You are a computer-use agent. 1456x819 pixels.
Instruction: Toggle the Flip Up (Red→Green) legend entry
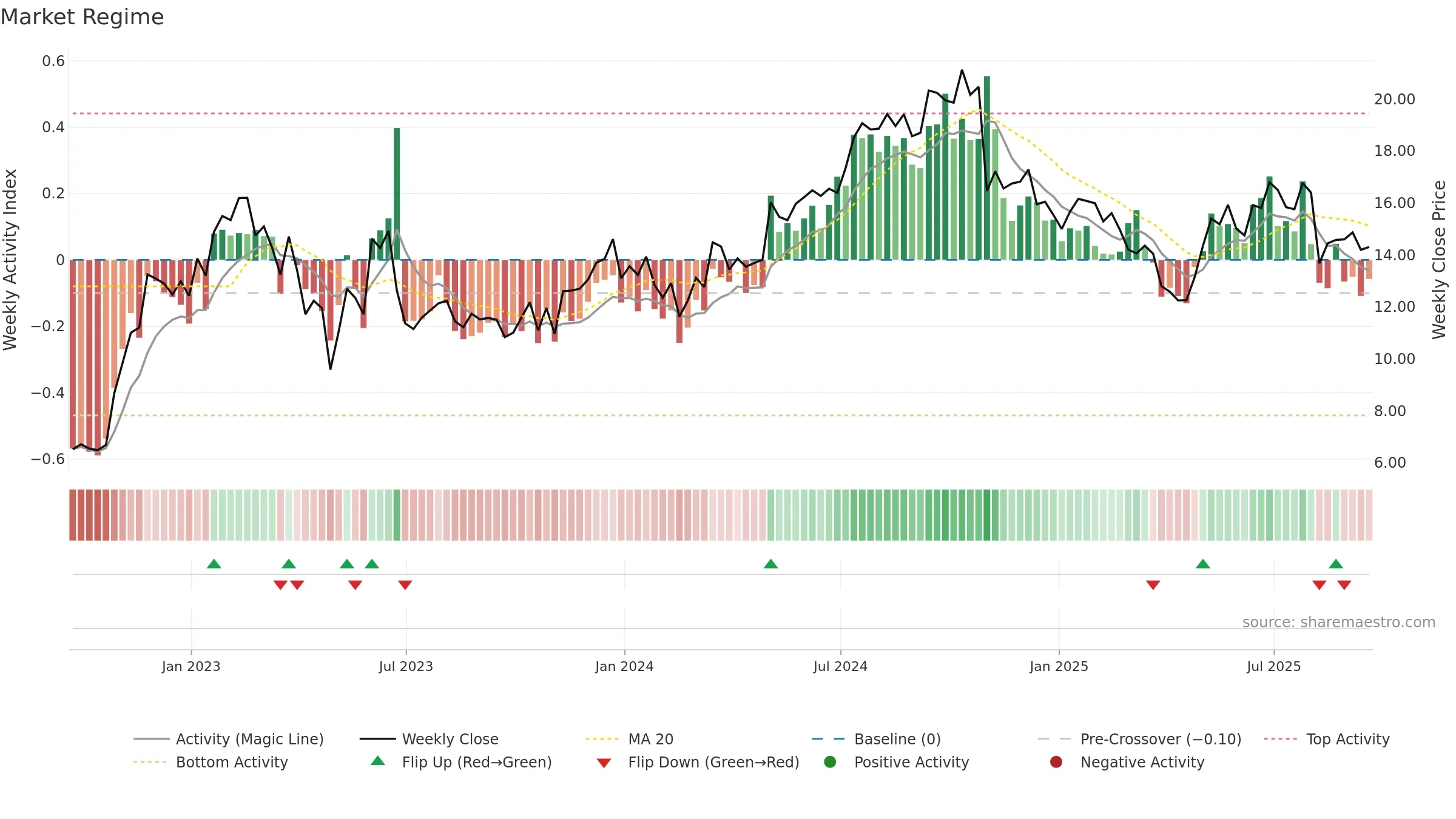pos(461,762)
